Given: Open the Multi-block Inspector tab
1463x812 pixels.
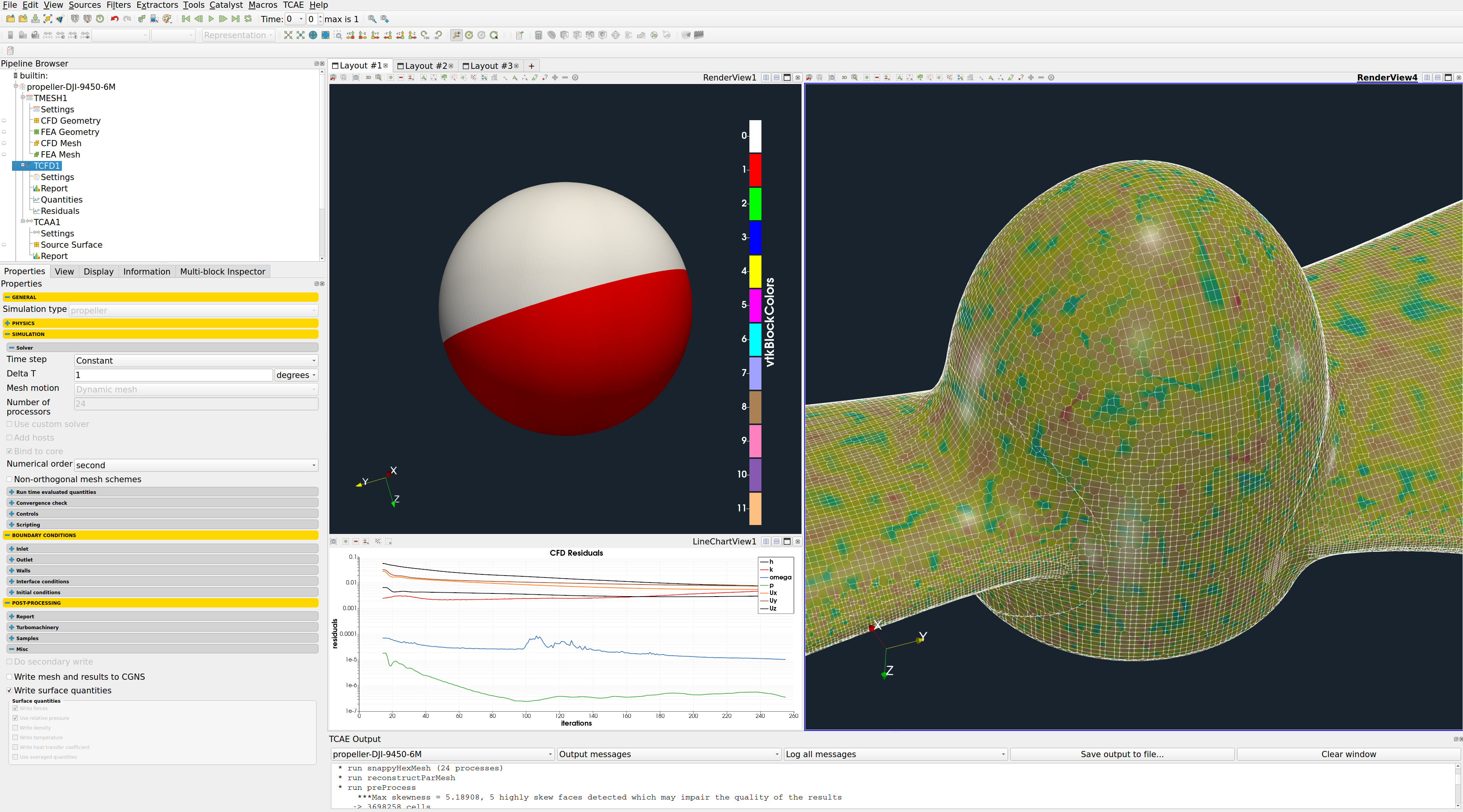Looking at the screenshot, I should [222, 271].
